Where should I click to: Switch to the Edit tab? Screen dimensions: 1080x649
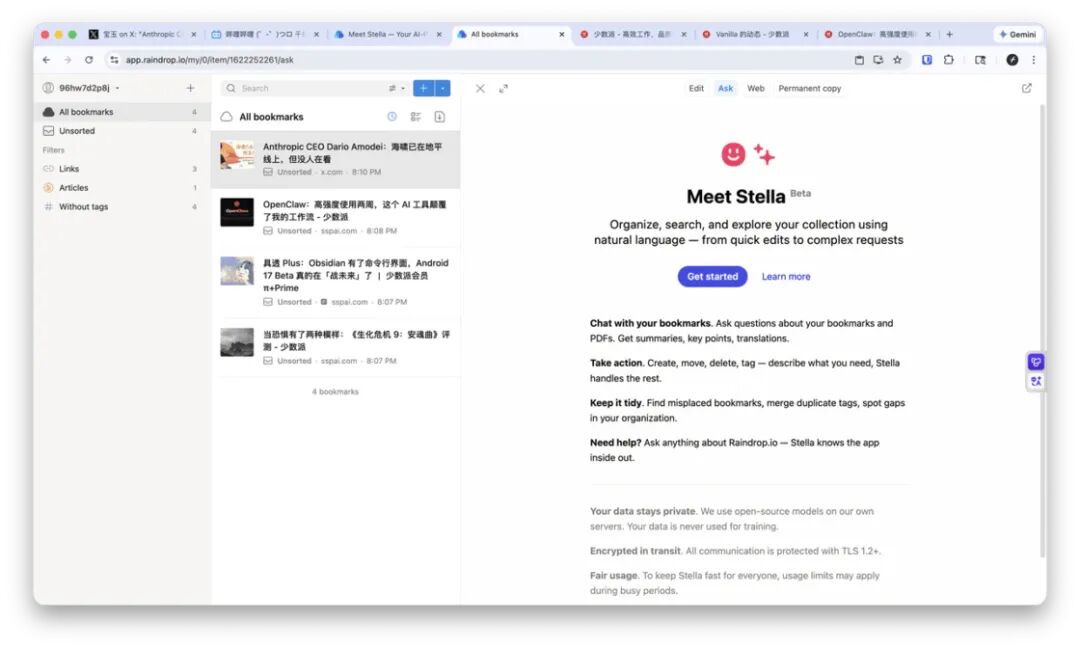(x=696, y=88)
